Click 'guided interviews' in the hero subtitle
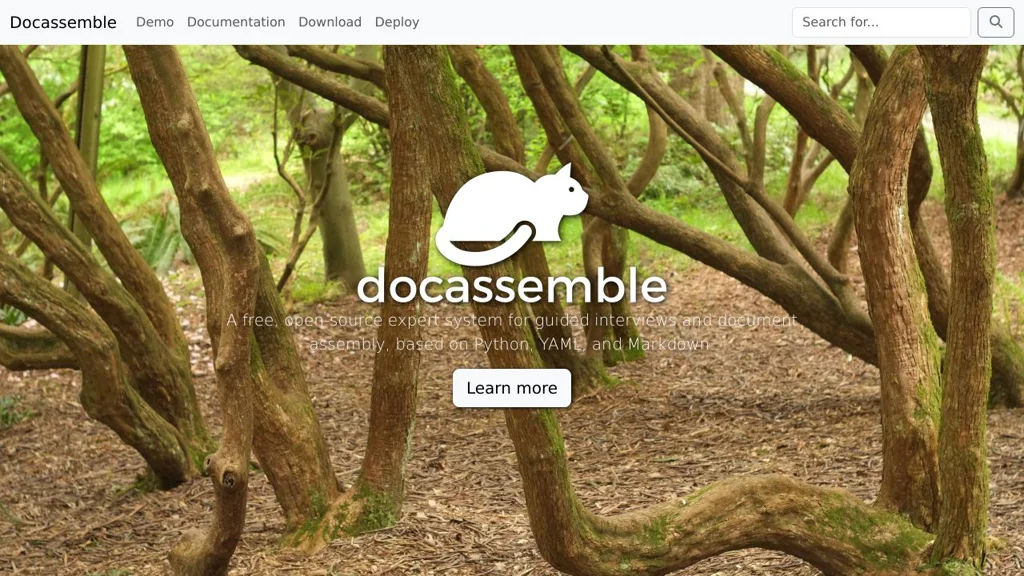Screen dimensions: 1024x576 pyautogui.click(x=605, y=321)
